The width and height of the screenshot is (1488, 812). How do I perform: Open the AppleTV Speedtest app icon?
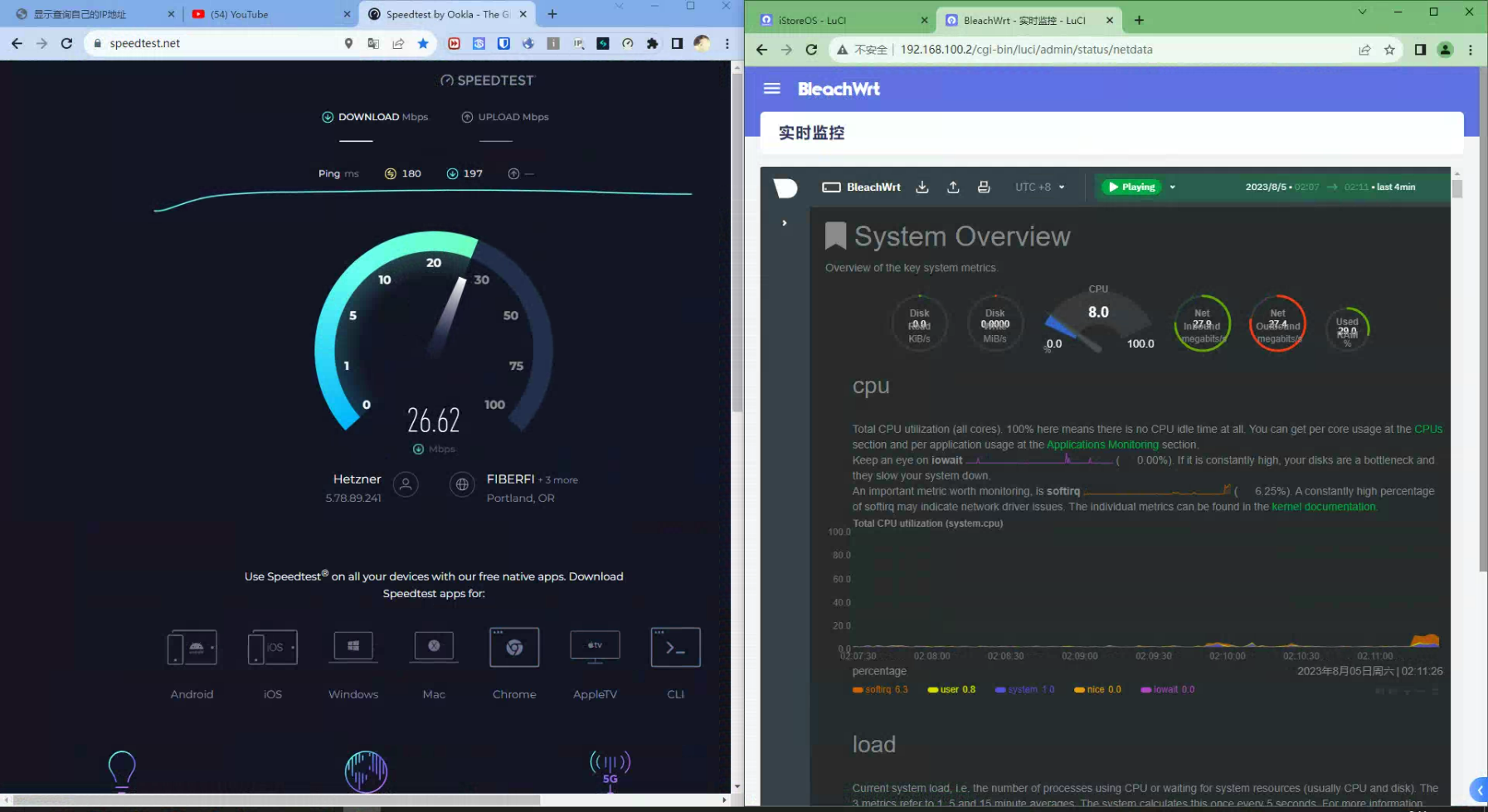[x=595, y=647]
